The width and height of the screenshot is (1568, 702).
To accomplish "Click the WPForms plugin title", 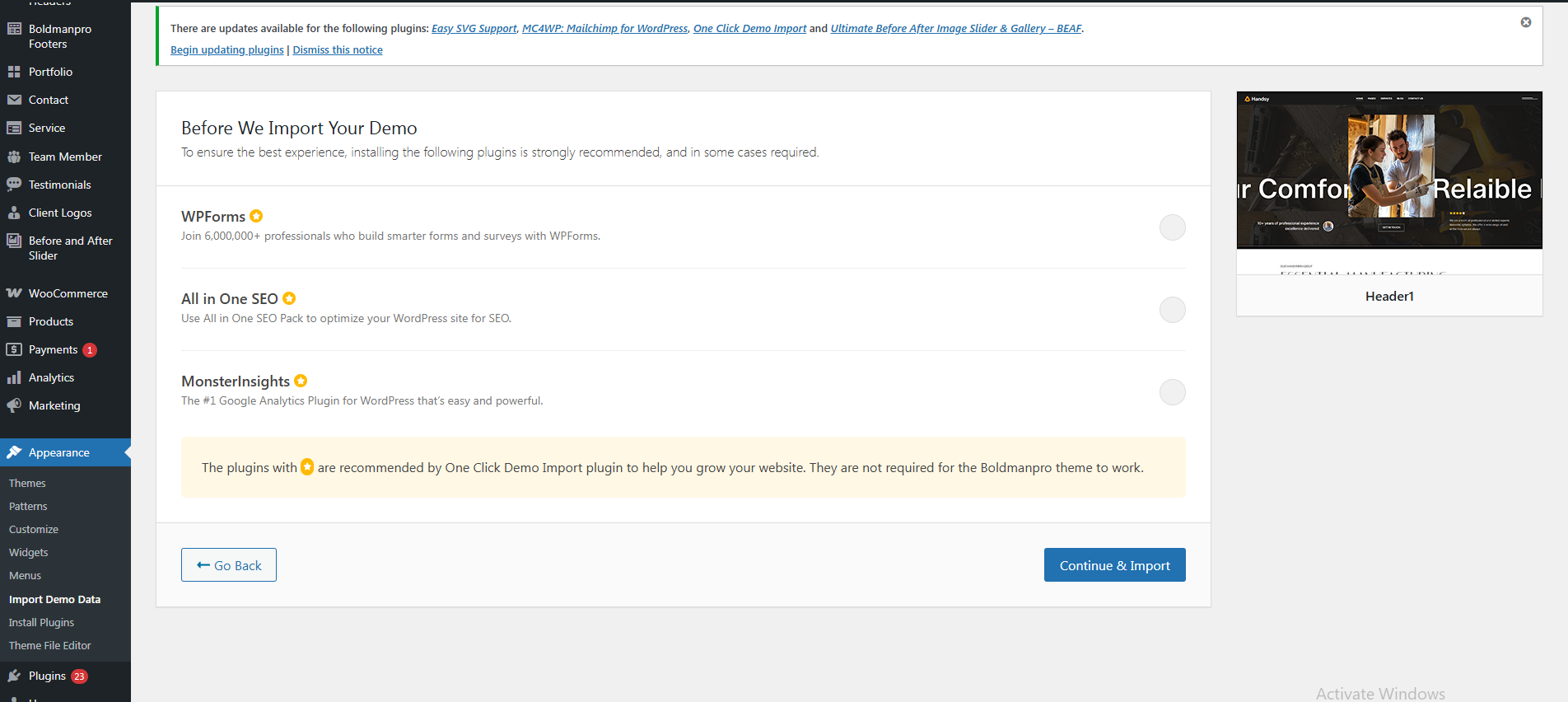I will tap(213, 216).
